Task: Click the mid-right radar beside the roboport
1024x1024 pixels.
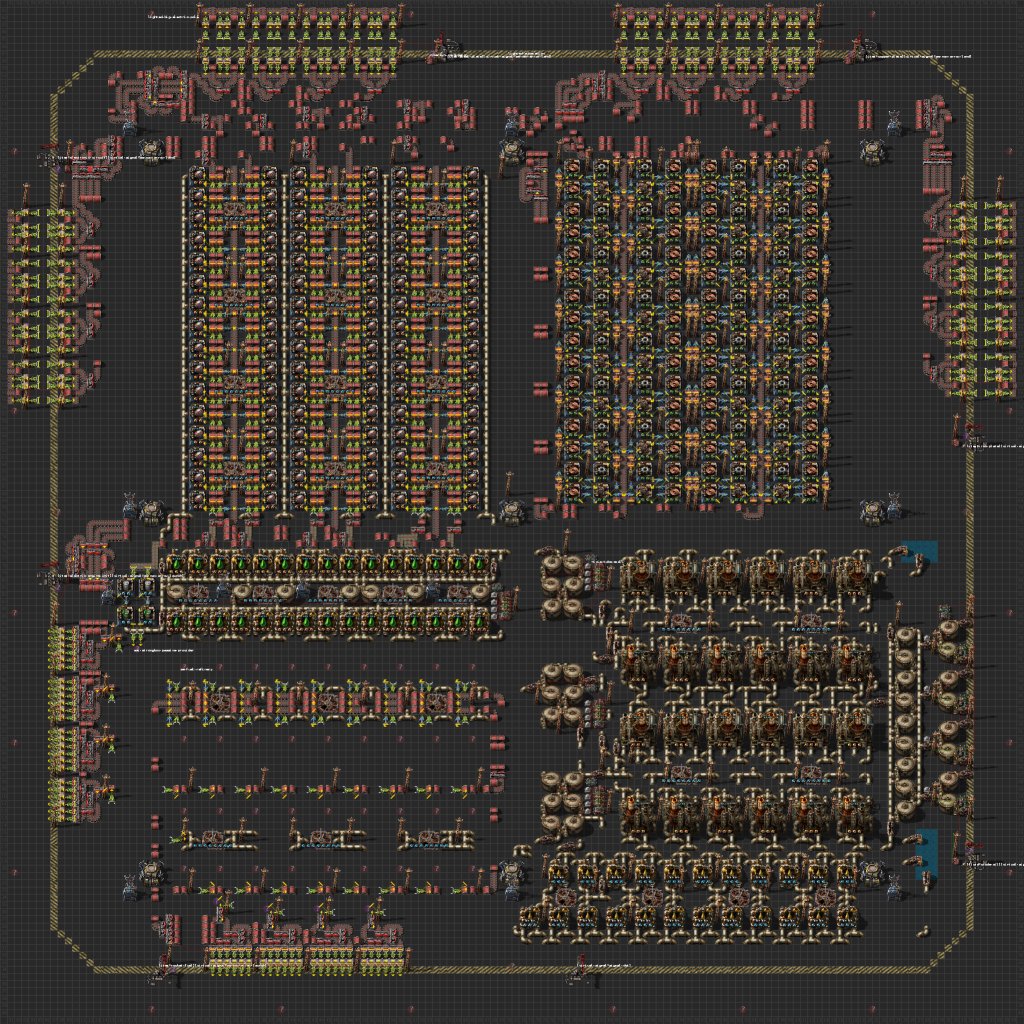Action: click(x=895, y=504)
